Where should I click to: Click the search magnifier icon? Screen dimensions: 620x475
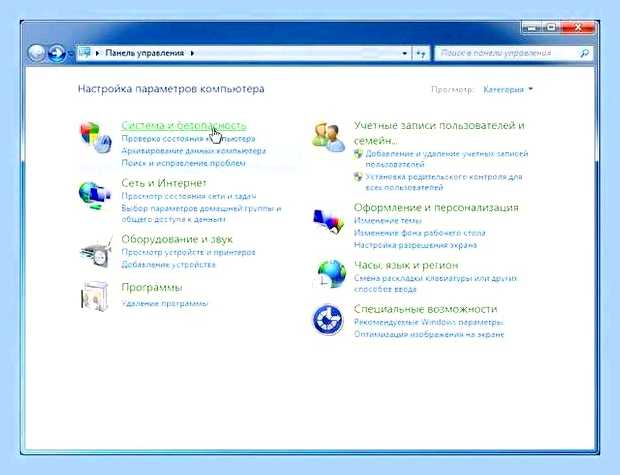click(584, 53)
